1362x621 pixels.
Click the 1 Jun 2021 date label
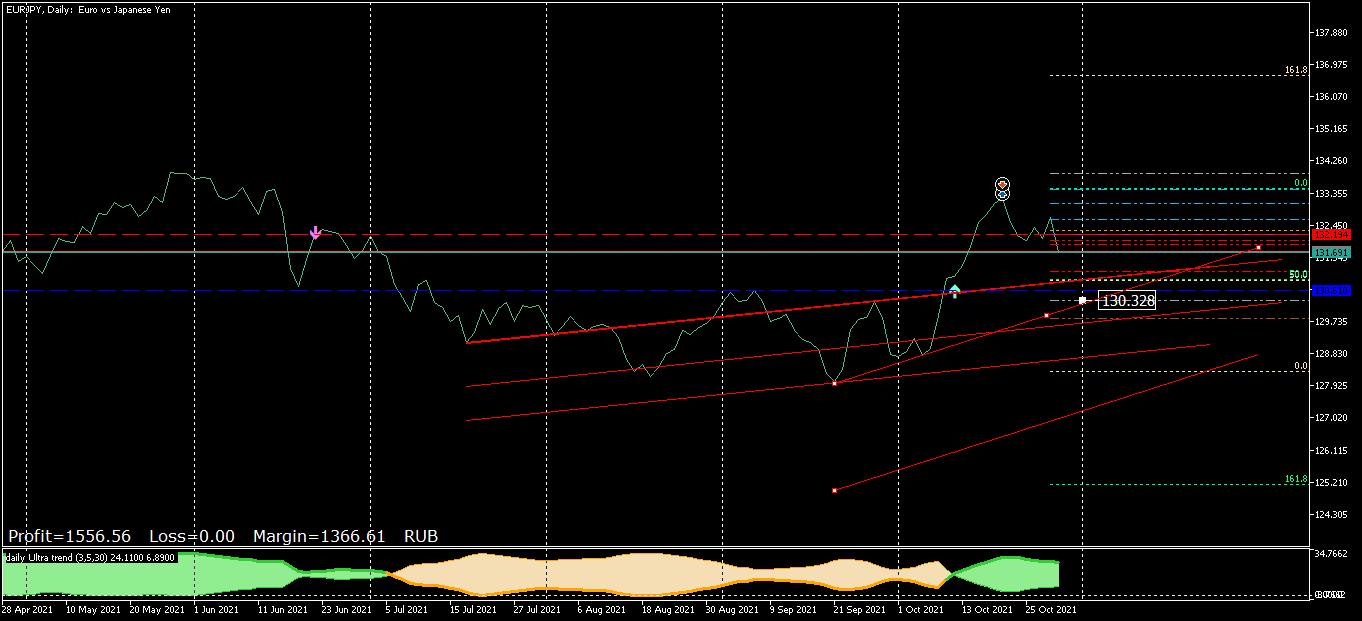click(215, 608)
